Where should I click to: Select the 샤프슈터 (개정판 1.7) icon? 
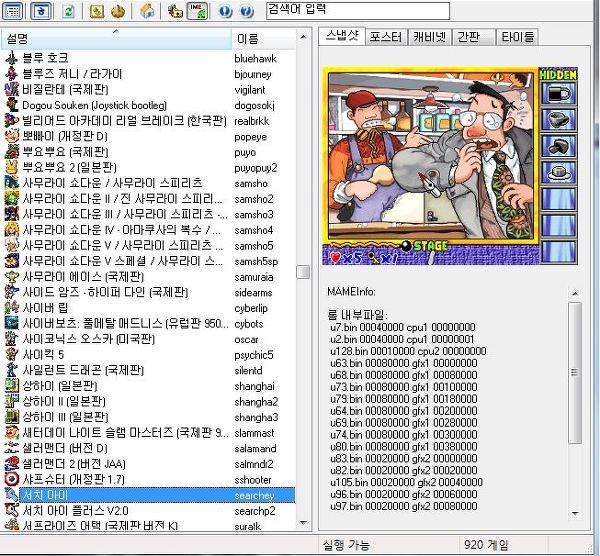click(11, 480)
